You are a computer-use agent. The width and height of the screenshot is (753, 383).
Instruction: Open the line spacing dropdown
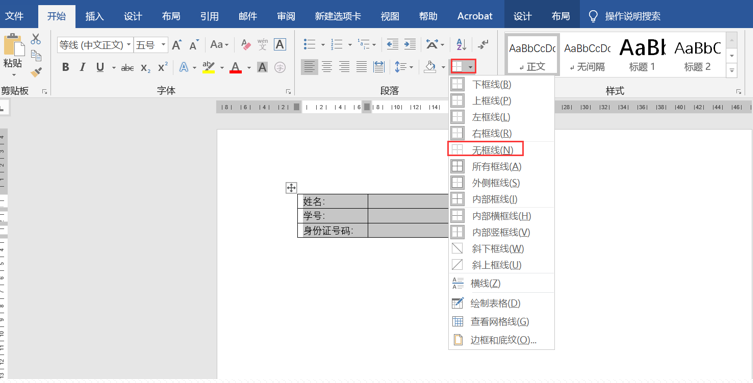[404, 67]
